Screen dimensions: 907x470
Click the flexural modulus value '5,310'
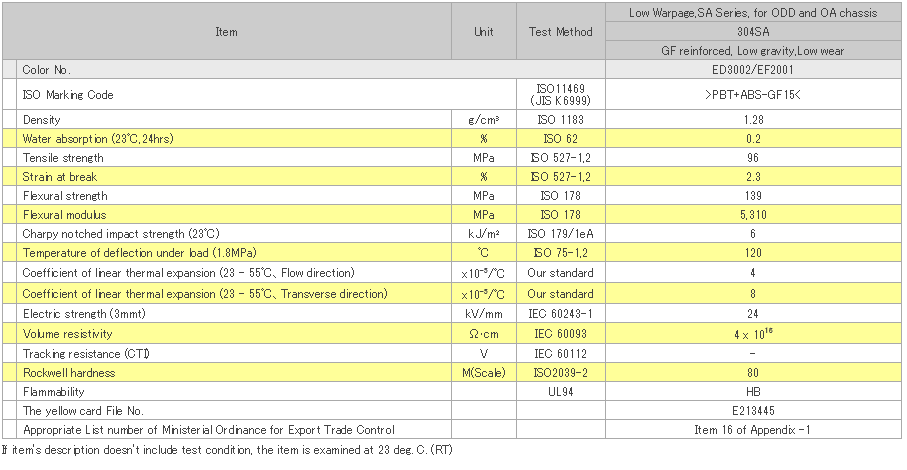(753, 215)
